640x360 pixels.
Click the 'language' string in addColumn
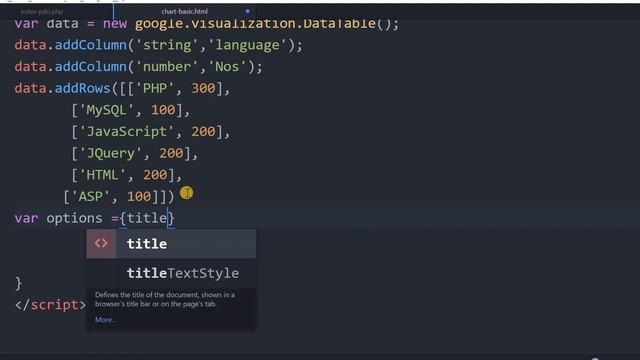point(248,45)
